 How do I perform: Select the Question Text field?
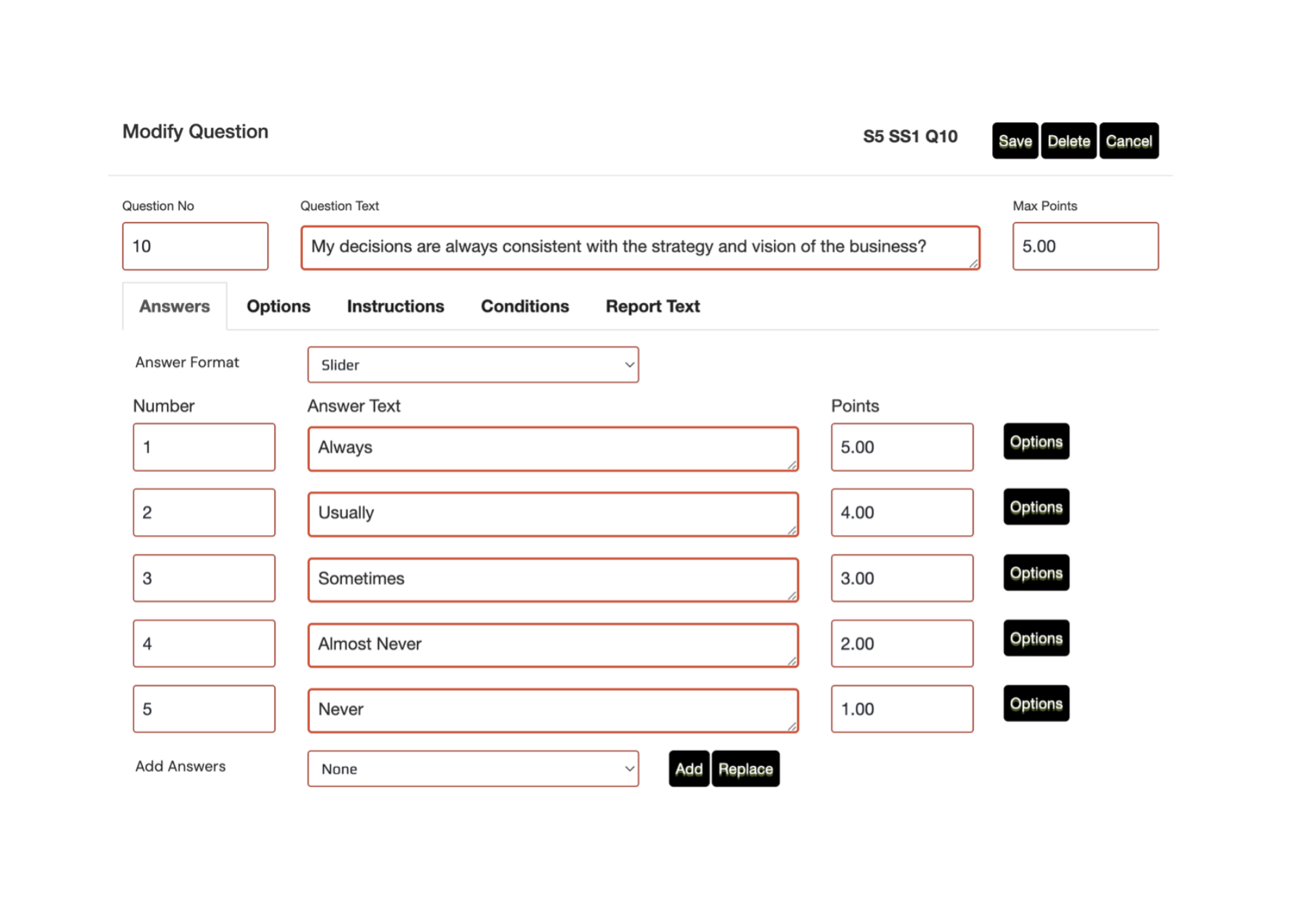(639, 247)
